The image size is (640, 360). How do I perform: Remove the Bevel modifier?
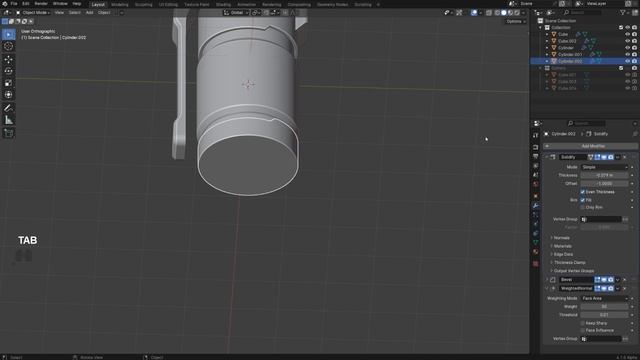(624, 280)
